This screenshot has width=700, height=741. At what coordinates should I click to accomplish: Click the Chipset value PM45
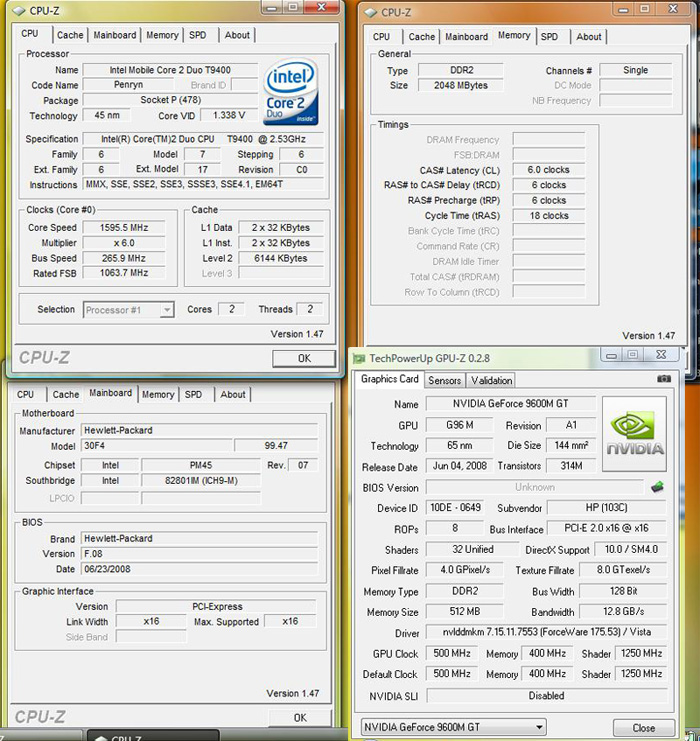pos(201,465)
